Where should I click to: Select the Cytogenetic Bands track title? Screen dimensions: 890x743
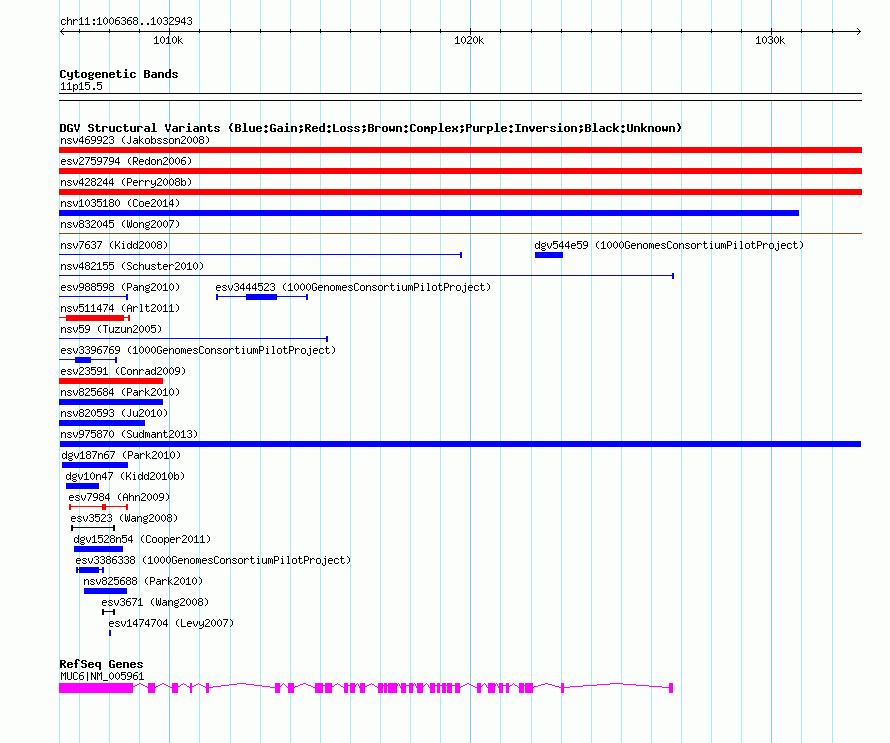[x=119, y=74]
